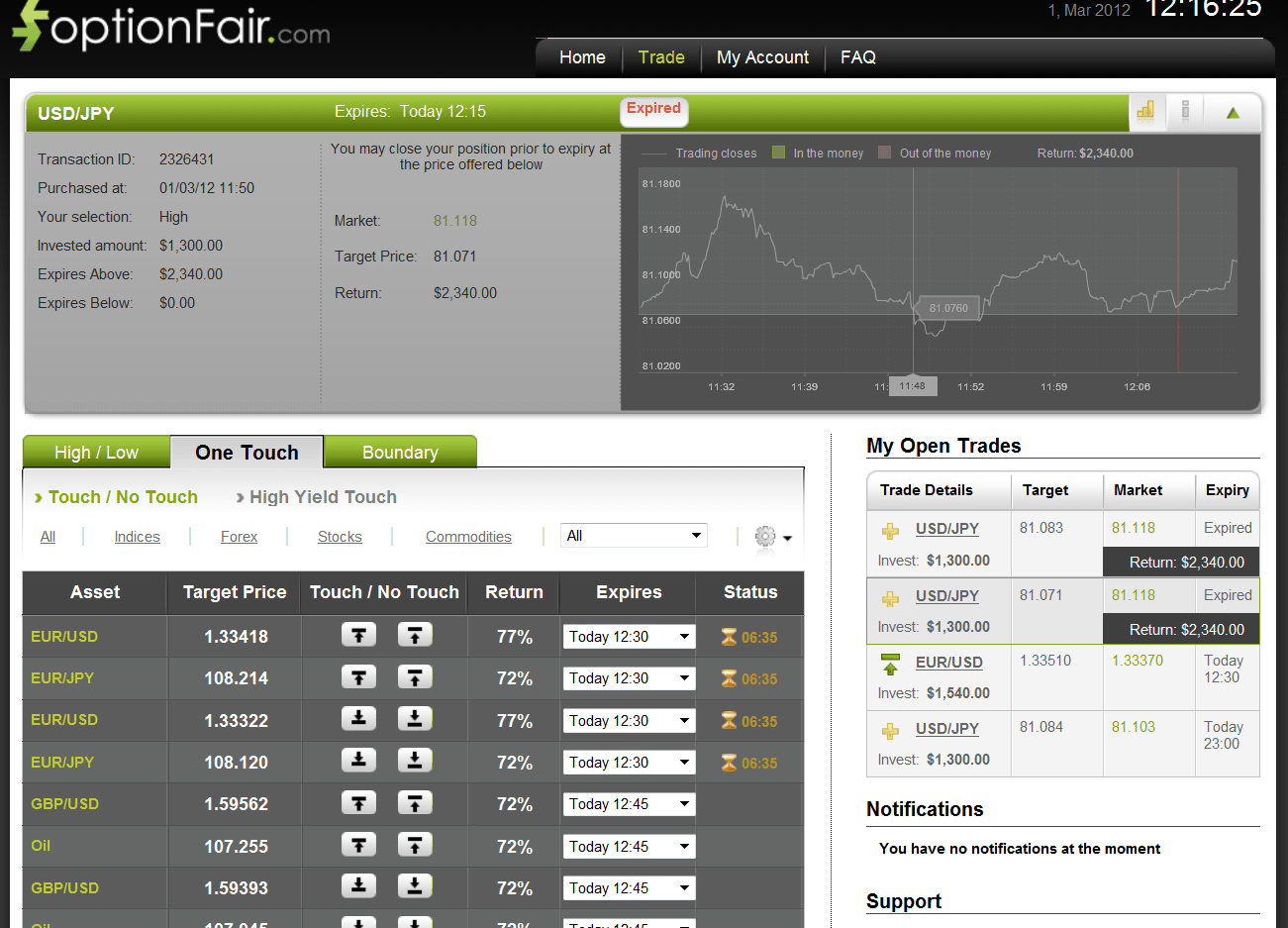The height and width of the screenshot is (928, 1288).
Task: Click the Forex filter link
Action: tap(239, 536)
